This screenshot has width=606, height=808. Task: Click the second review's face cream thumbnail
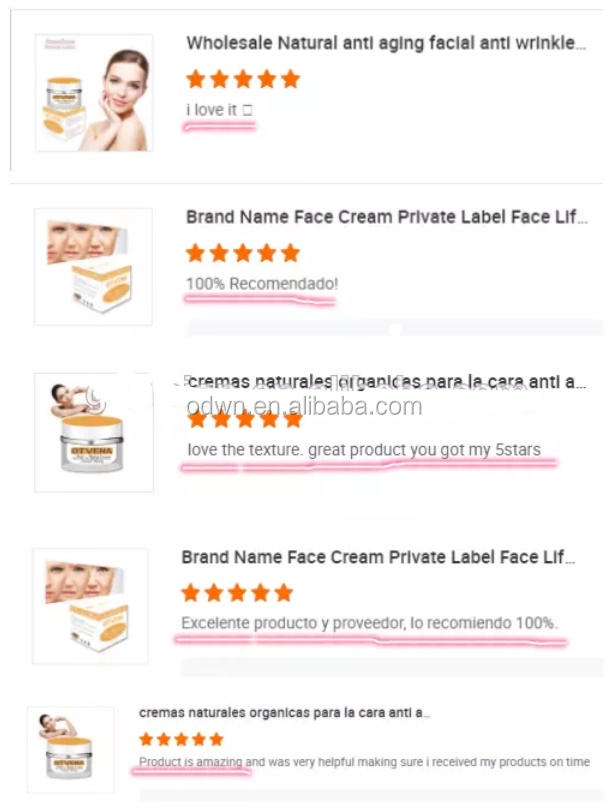tap(93, 266)
